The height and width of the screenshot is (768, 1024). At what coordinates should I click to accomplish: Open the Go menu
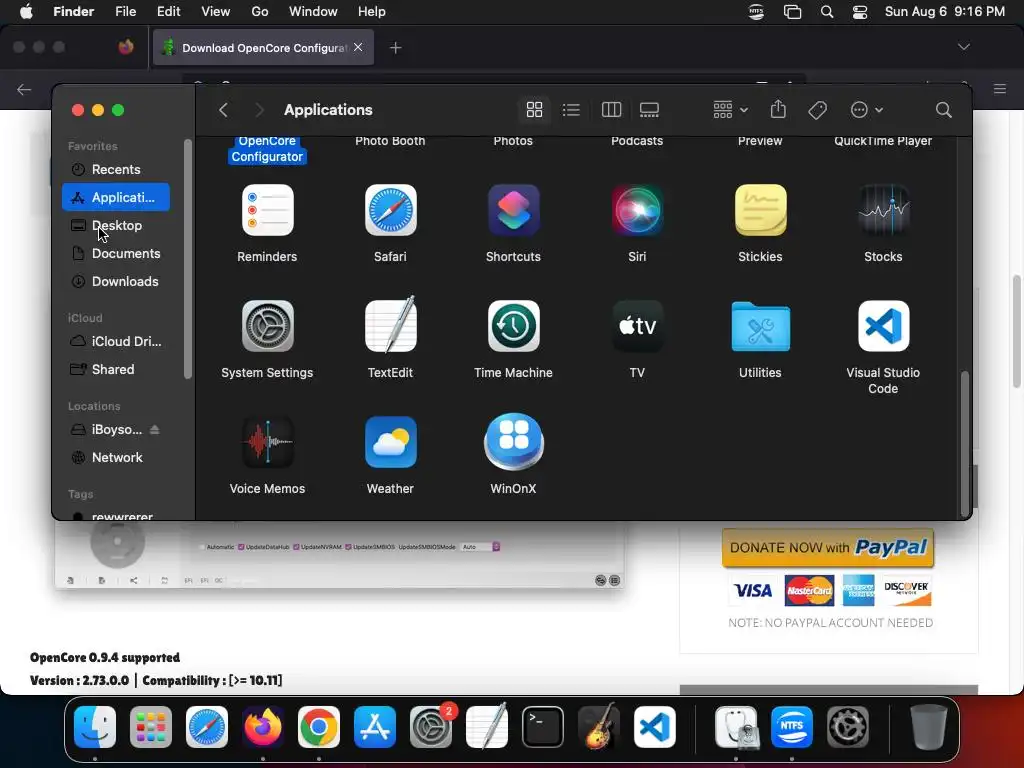click(x=260, y=11)
